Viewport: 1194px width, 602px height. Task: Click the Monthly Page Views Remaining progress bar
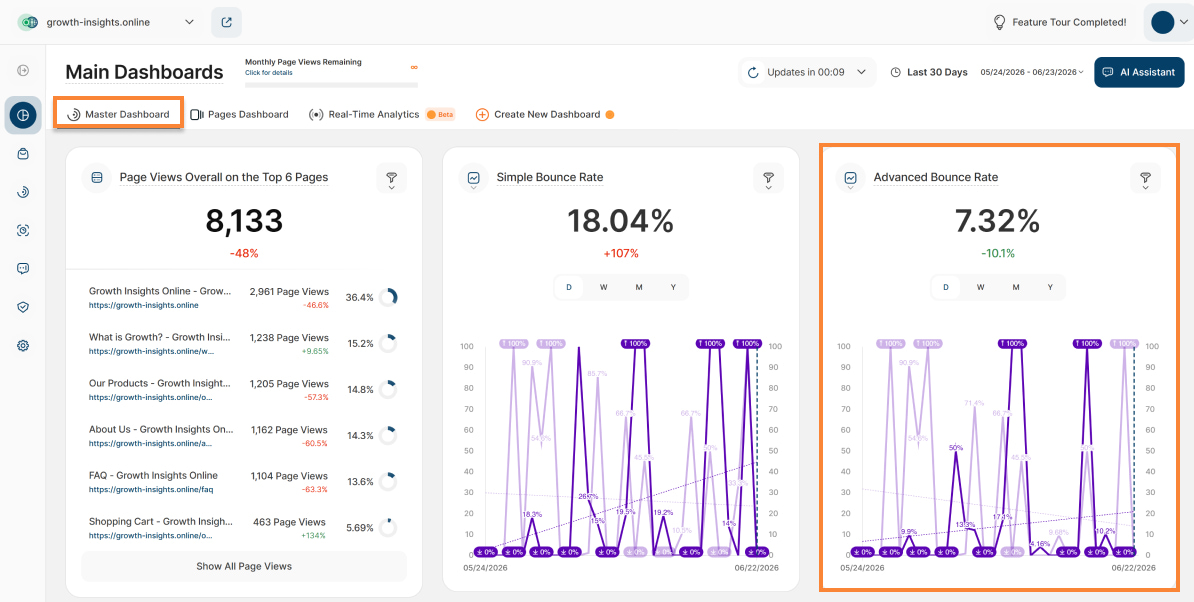point(331,85)
